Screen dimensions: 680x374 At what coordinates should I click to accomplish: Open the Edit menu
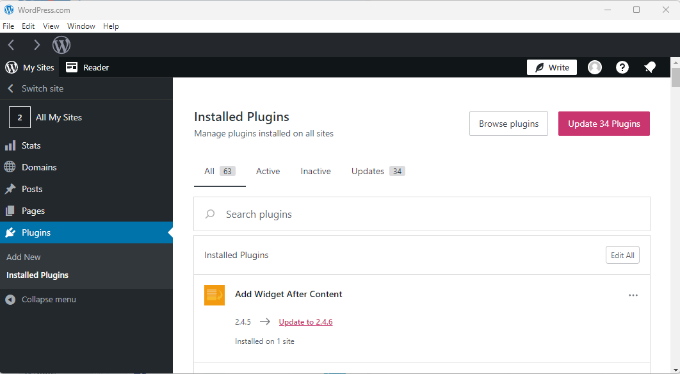[x=28, y=26]
